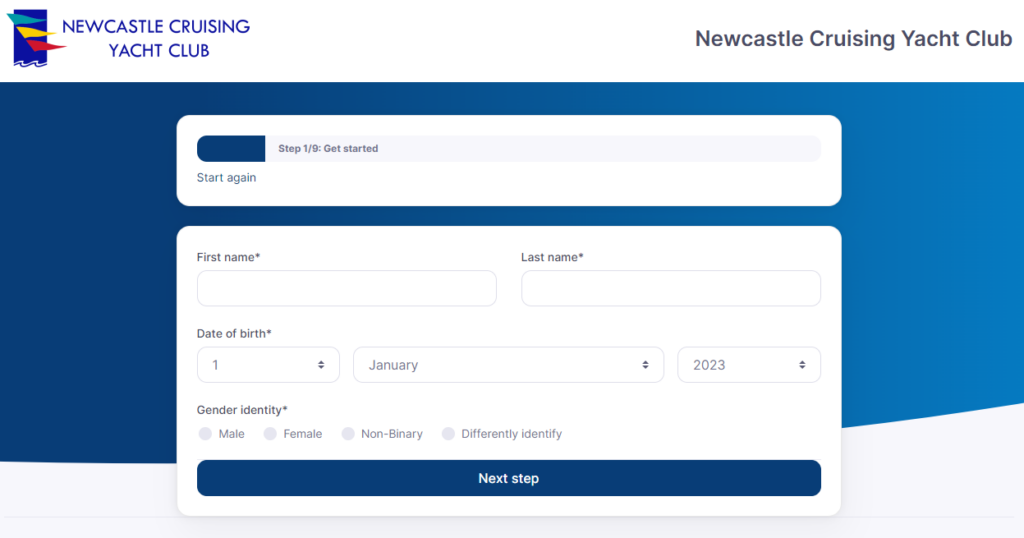This screenshot has height=538, width=1024.
Task: Select the Male gender radio button
Action: (205, 434)
